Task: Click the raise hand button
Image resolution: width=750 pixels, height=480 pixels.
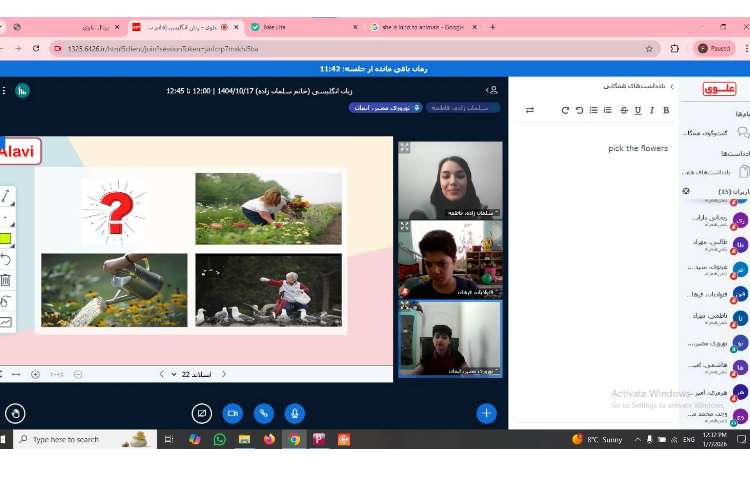Action: coord(15,413)
